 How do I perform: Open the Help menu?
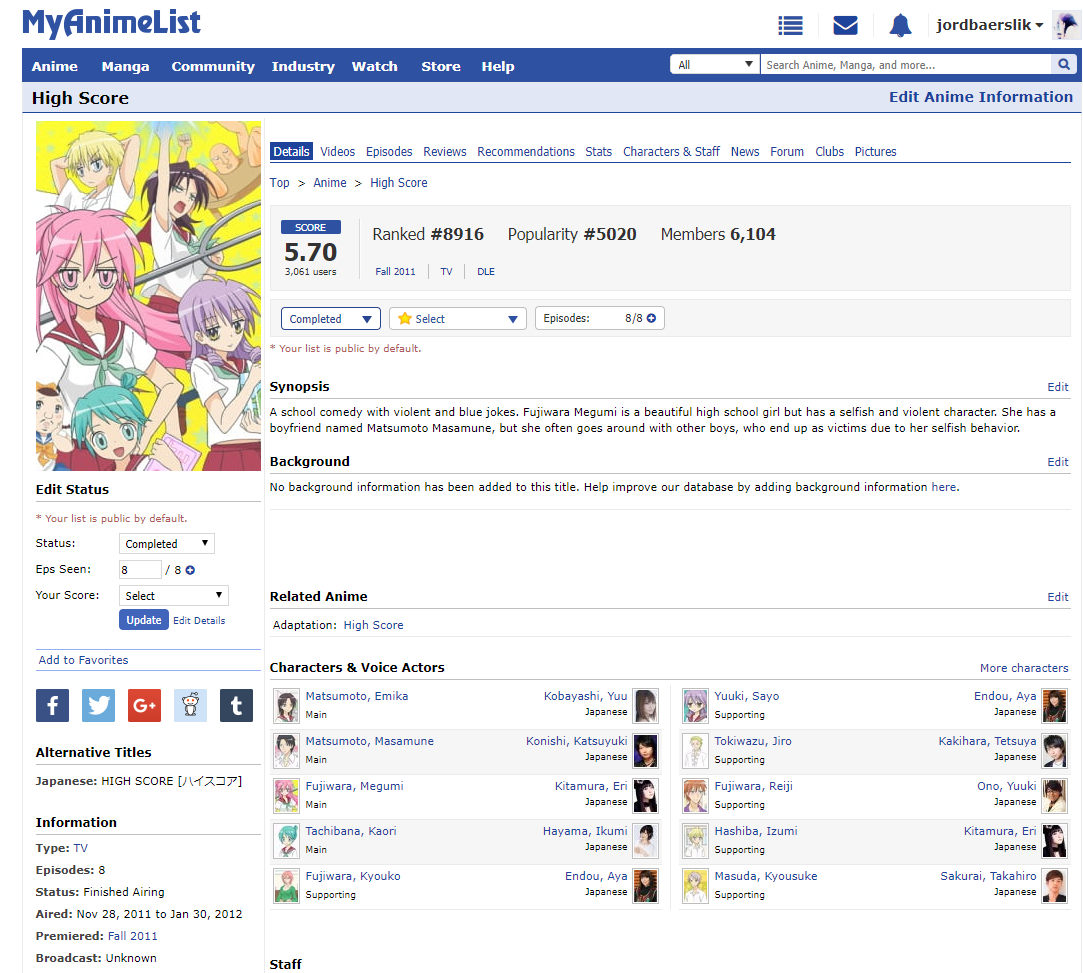coord(497,66)
